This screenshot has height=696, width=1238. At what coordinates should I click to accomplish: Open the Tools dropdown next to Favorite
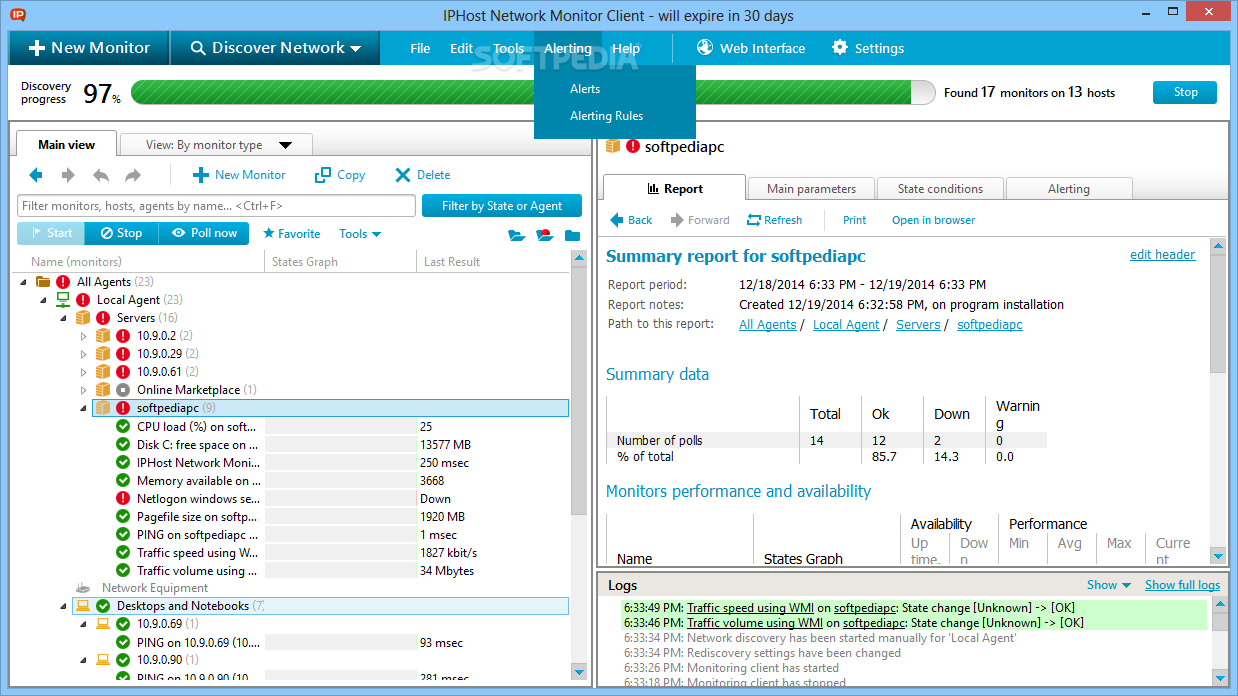360,234
